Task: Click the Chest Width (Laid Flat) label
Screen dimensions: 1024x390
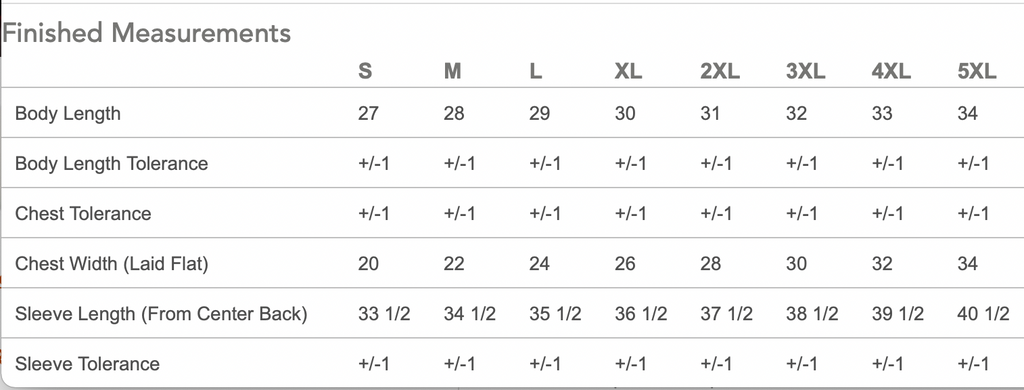Action: click(x=112, y=264)
